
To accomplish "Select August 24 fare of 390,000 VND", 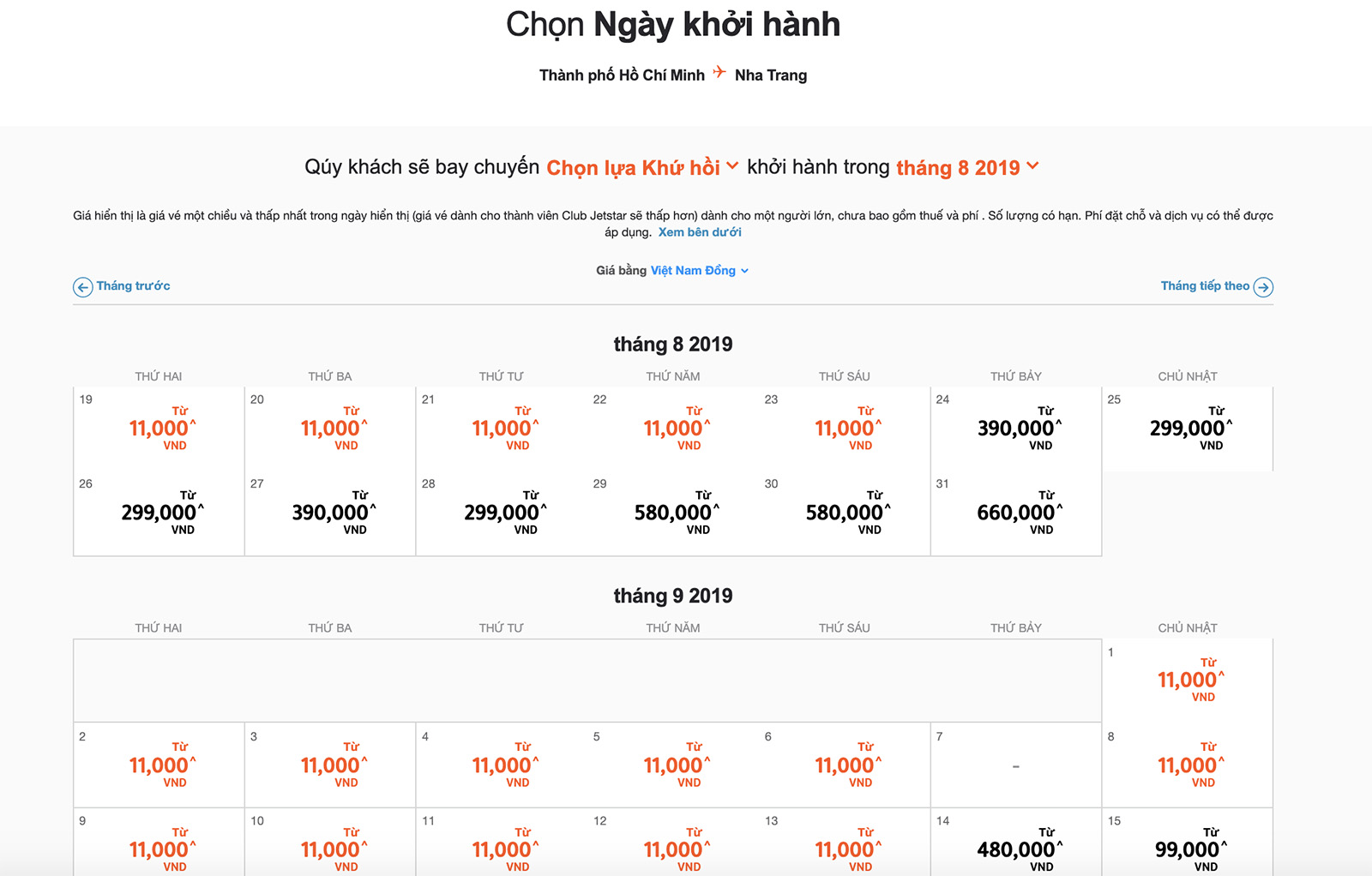I will pyautogui.click(x=1016, y=428).
